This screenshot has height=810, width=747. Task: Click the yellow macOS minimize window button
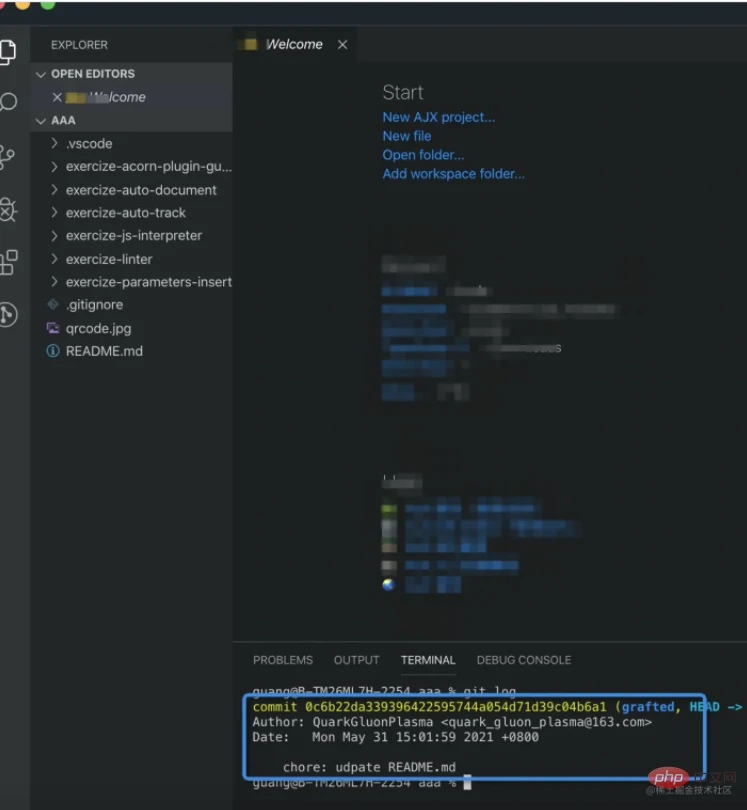point(23,4)
